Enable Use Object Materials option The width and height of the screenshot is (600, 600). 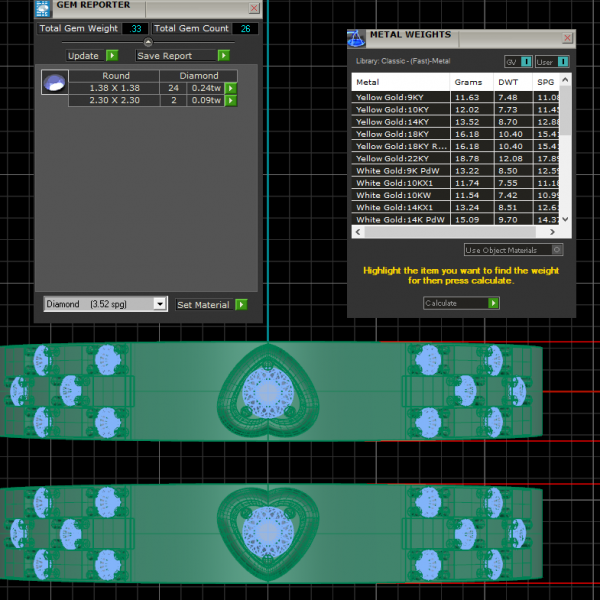pyautogui.click(x=557, y=250)
